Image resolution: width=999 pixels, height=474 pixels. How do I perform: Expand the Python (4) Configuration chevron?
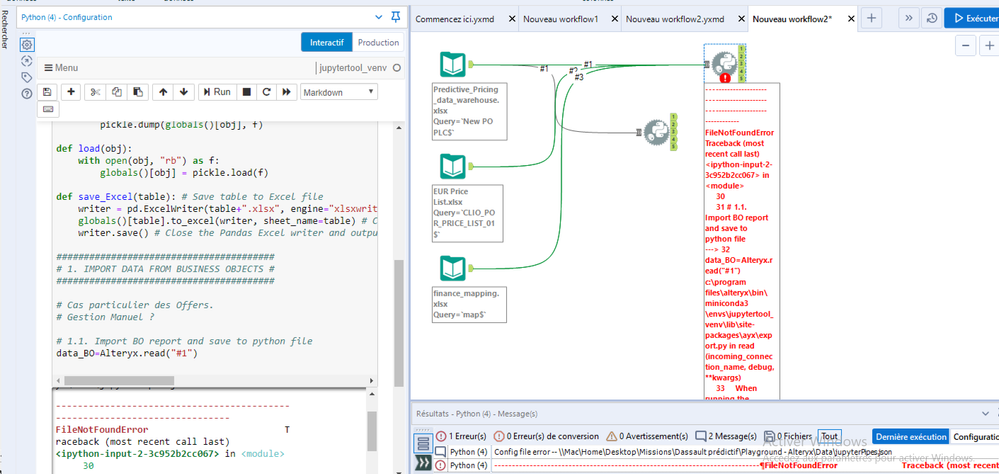click(x=377, y=17)
